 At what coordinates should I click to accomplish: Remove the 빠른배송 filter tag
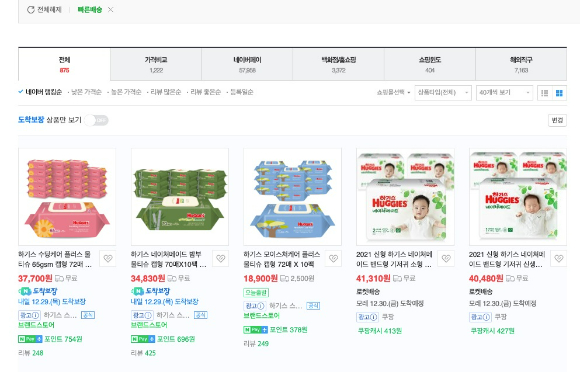coord(110,10)
